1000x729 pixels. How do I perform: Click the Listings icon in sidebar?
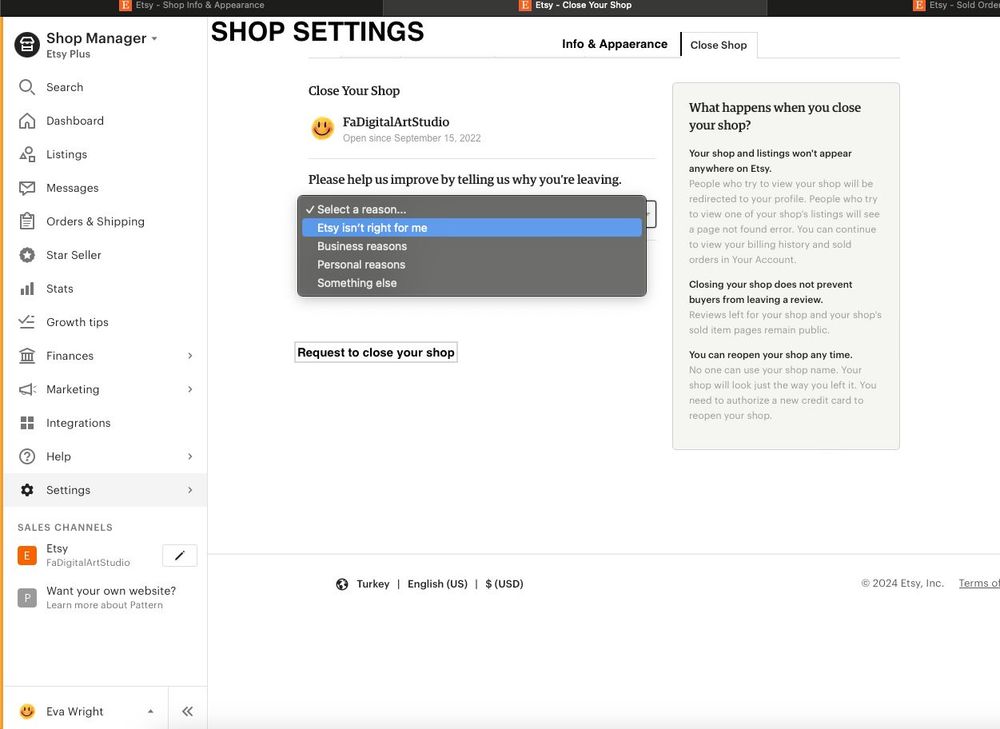coord(27,154)
